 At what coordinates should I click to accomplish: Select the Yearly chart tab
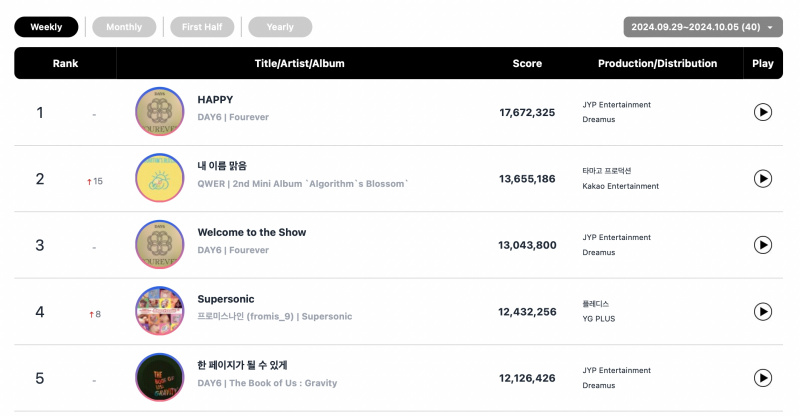[280, 27]
